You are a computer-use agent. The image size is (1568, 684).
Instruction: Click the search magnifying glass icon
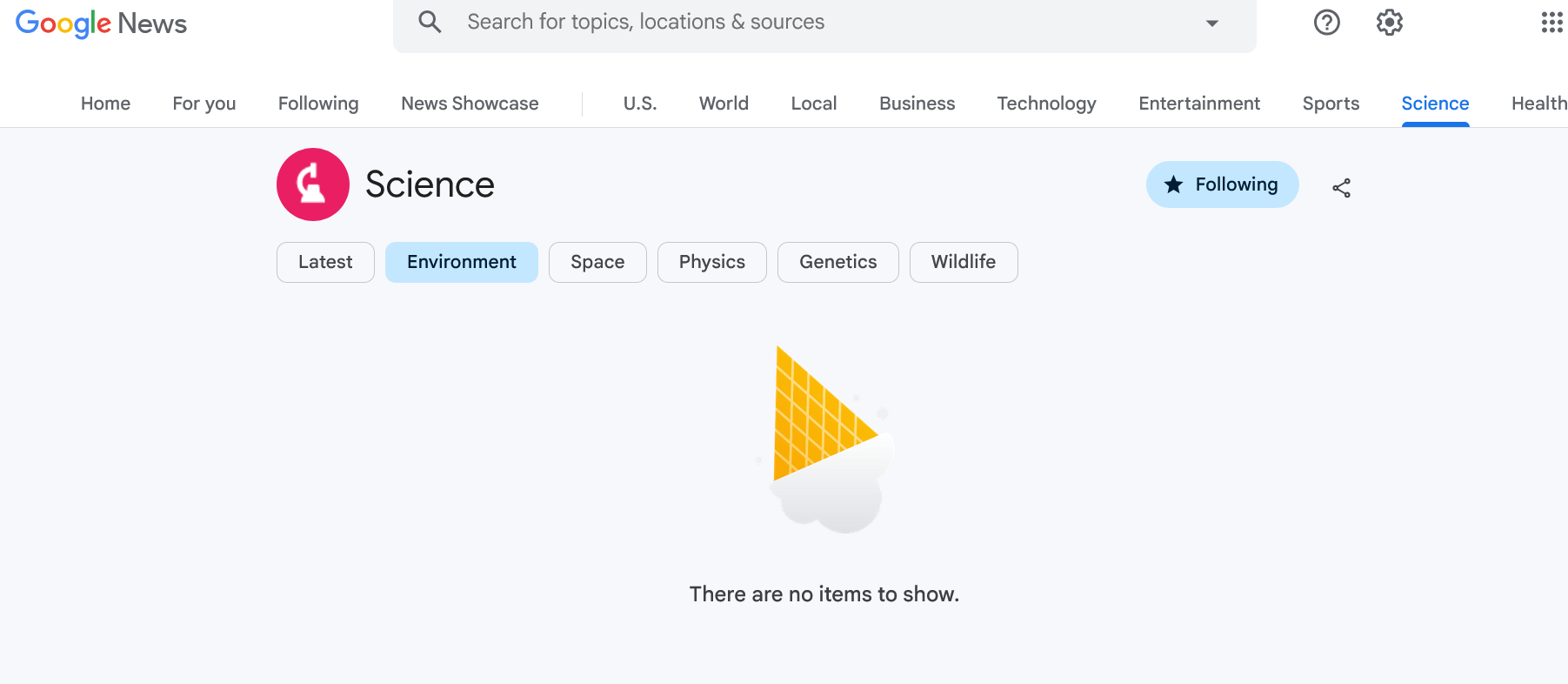430,22
